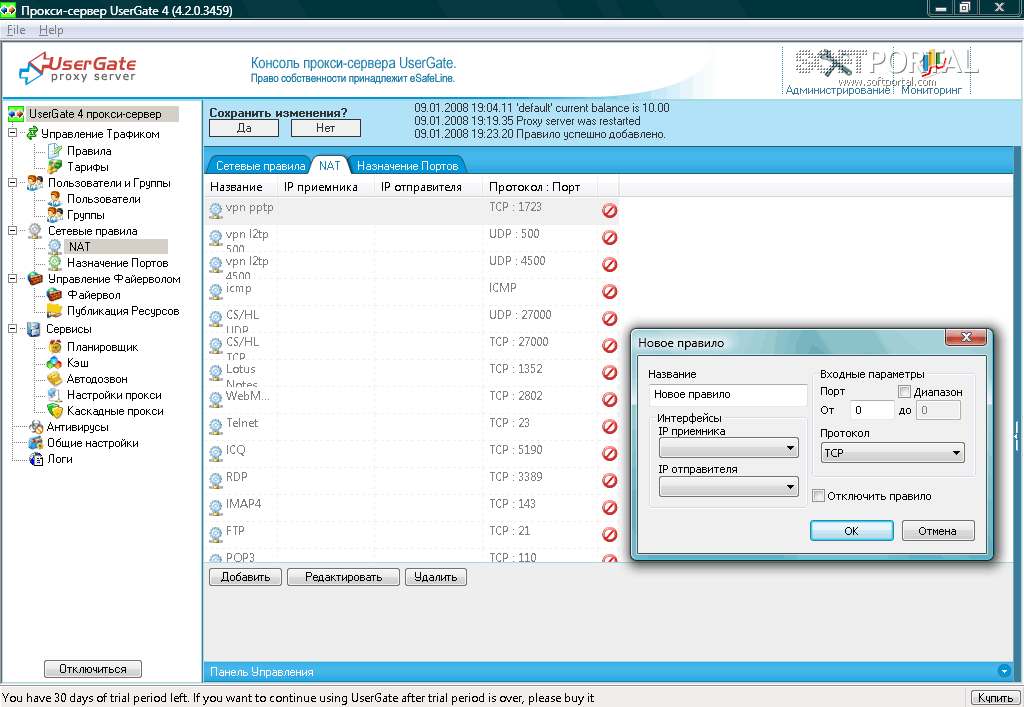The width and height of the screenshot is (1024, 707).
Task: Click the red disabled icon for RDP rule
Action: tap(609, 480)
